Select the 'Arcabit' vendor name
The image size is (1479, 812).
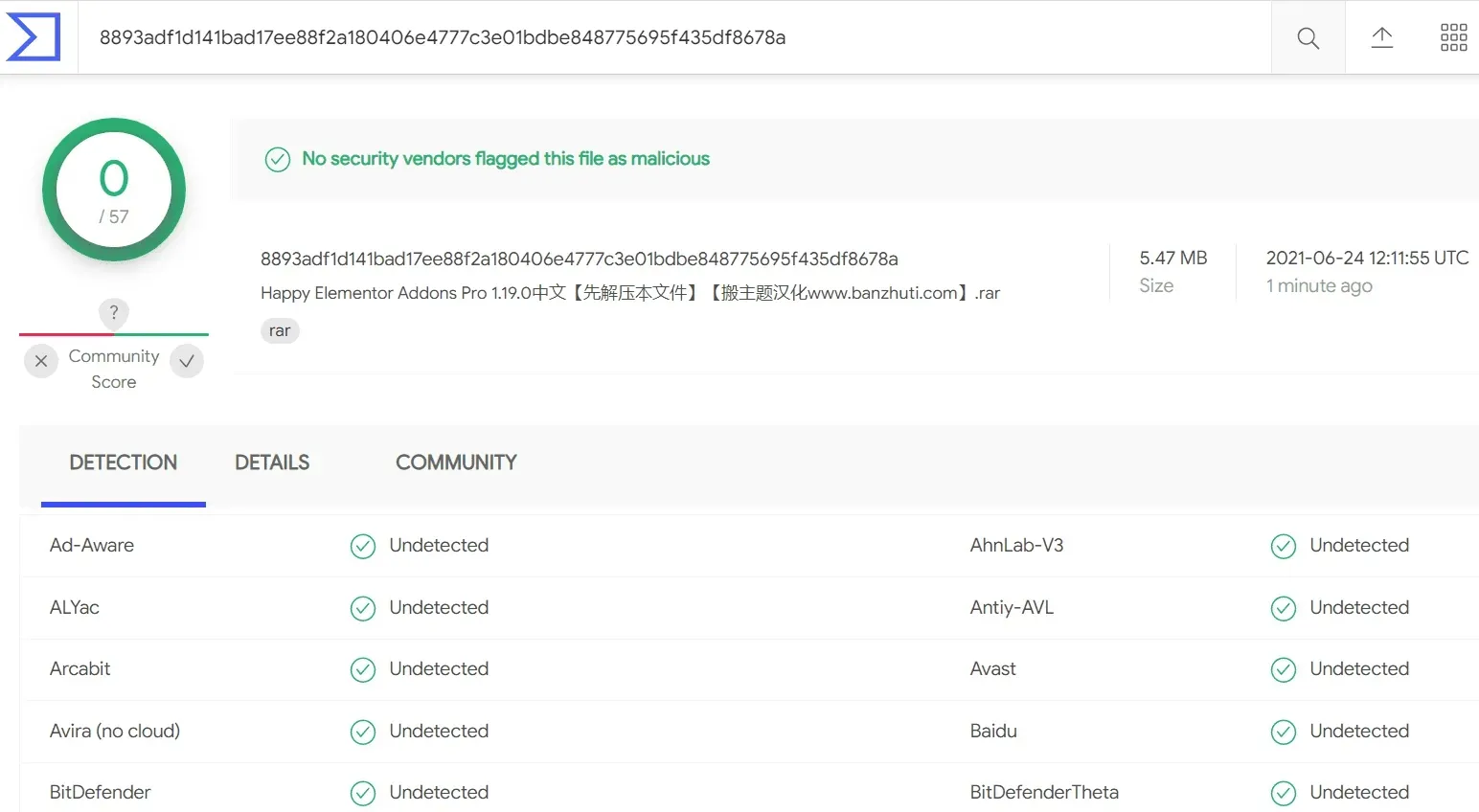click(x=80, y=668)
